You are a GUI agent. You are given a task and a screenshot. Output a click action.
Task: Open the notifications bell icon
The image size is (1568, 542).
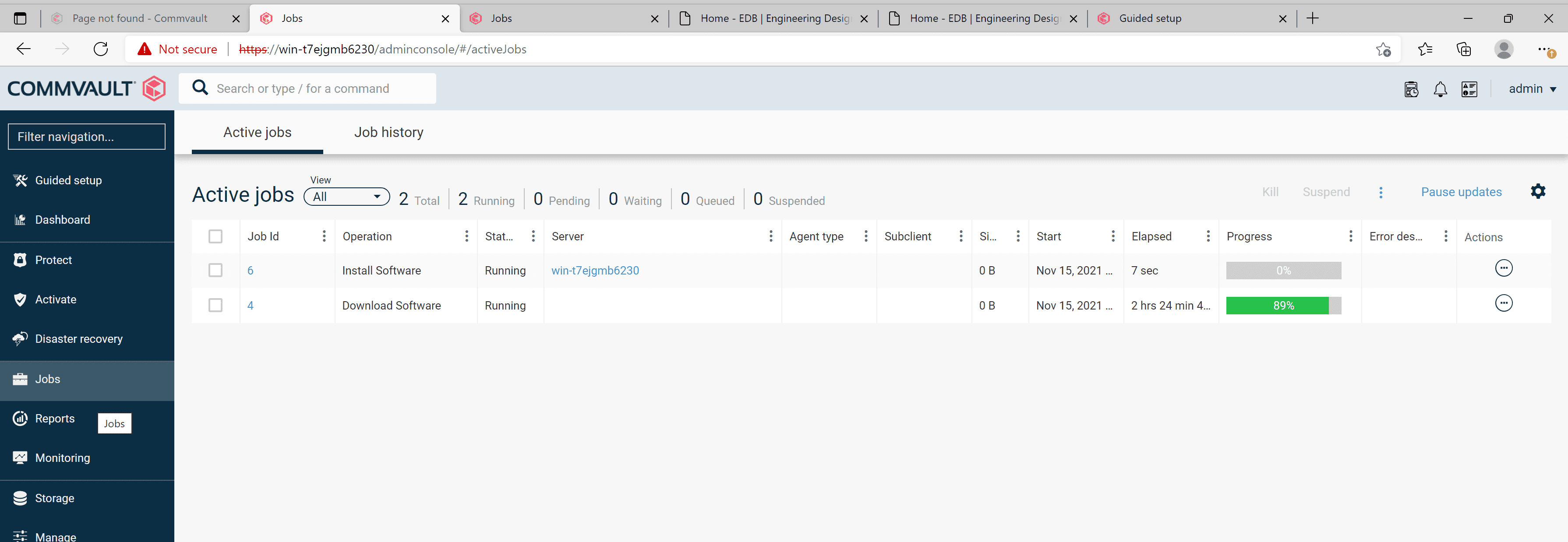pos(1440,89)
